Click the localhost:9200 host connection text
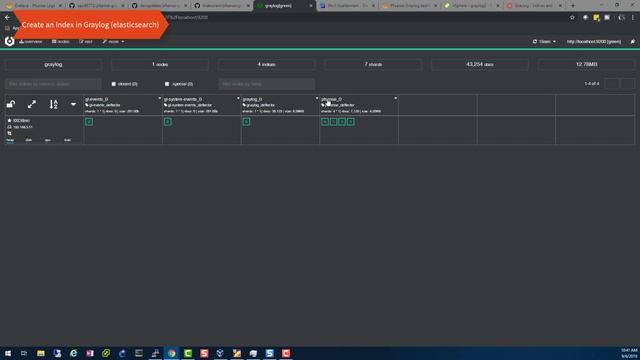The height and width of the screenshot is (360, 640). pyautogui.click(x=593, y=42)
